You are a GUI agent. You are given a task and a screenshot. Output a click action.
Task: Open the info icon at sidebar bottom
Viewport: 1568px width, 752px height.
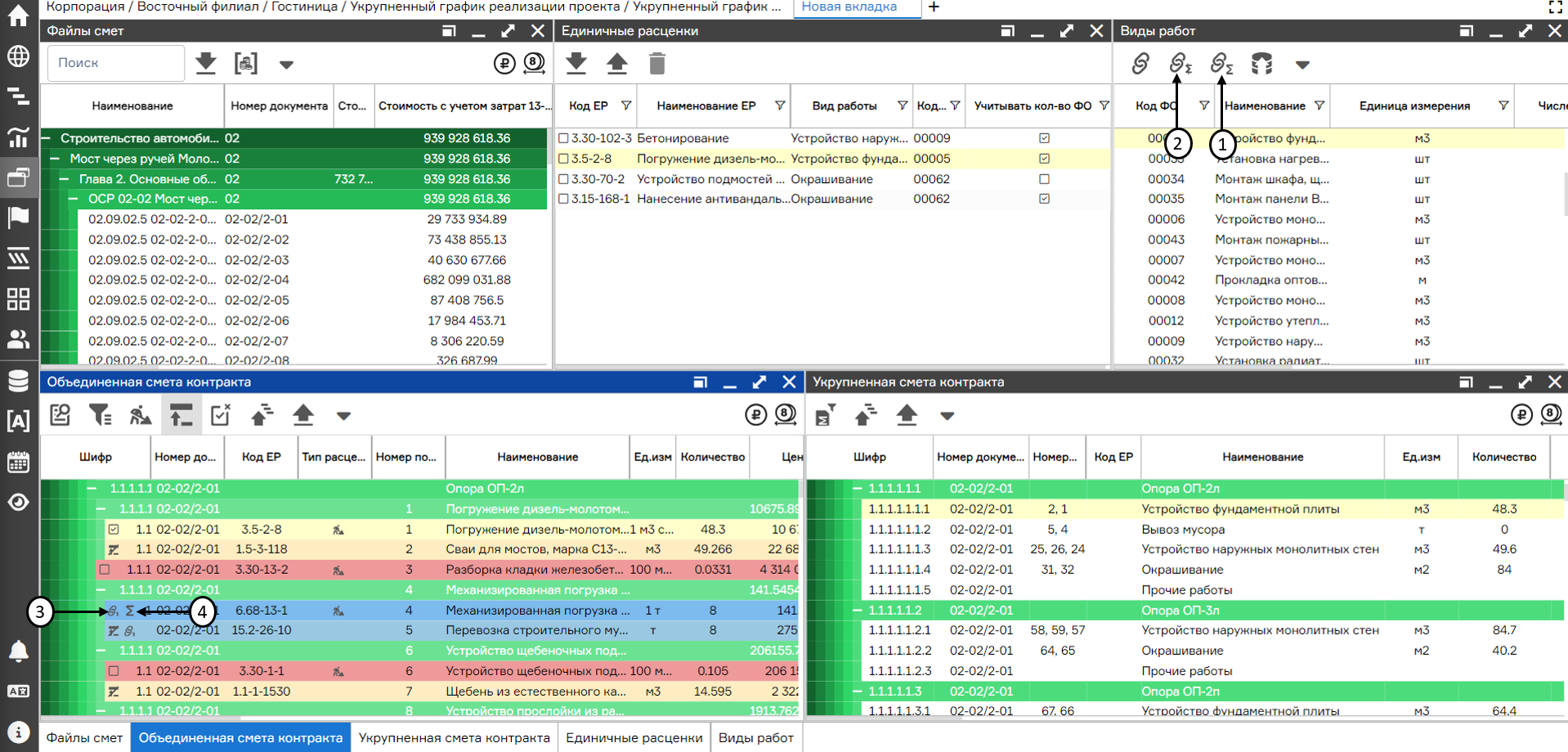coord(18,732)
